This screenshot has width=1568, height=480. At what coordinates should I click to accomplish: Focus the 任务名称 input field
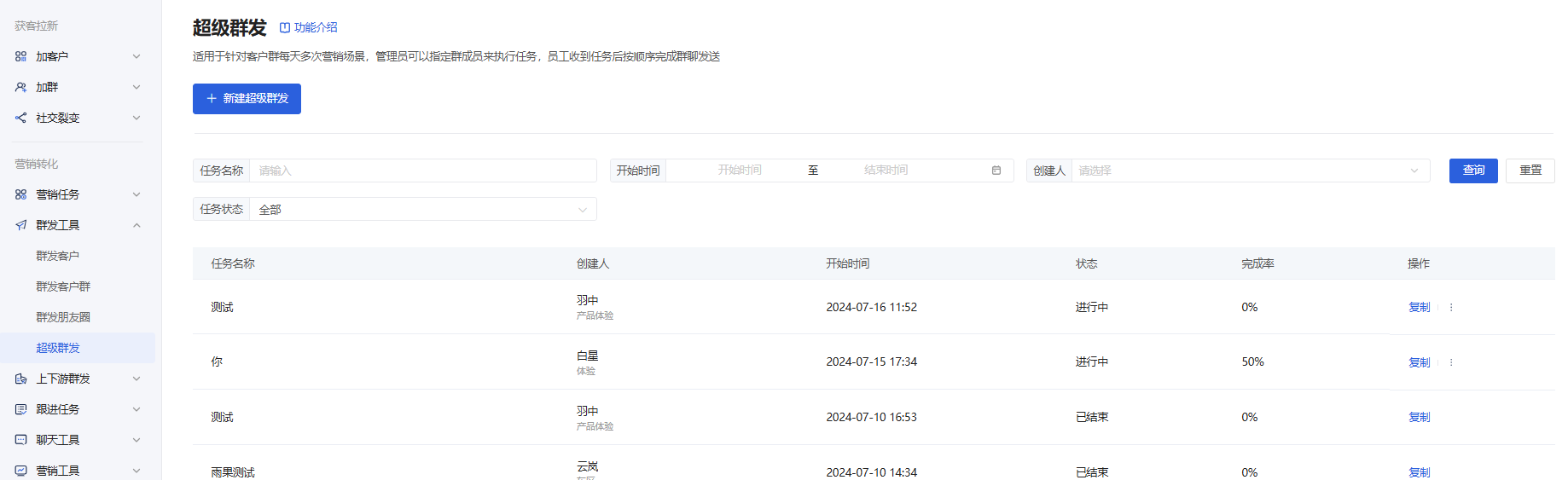pyautogui.click(x=423, y=171)
